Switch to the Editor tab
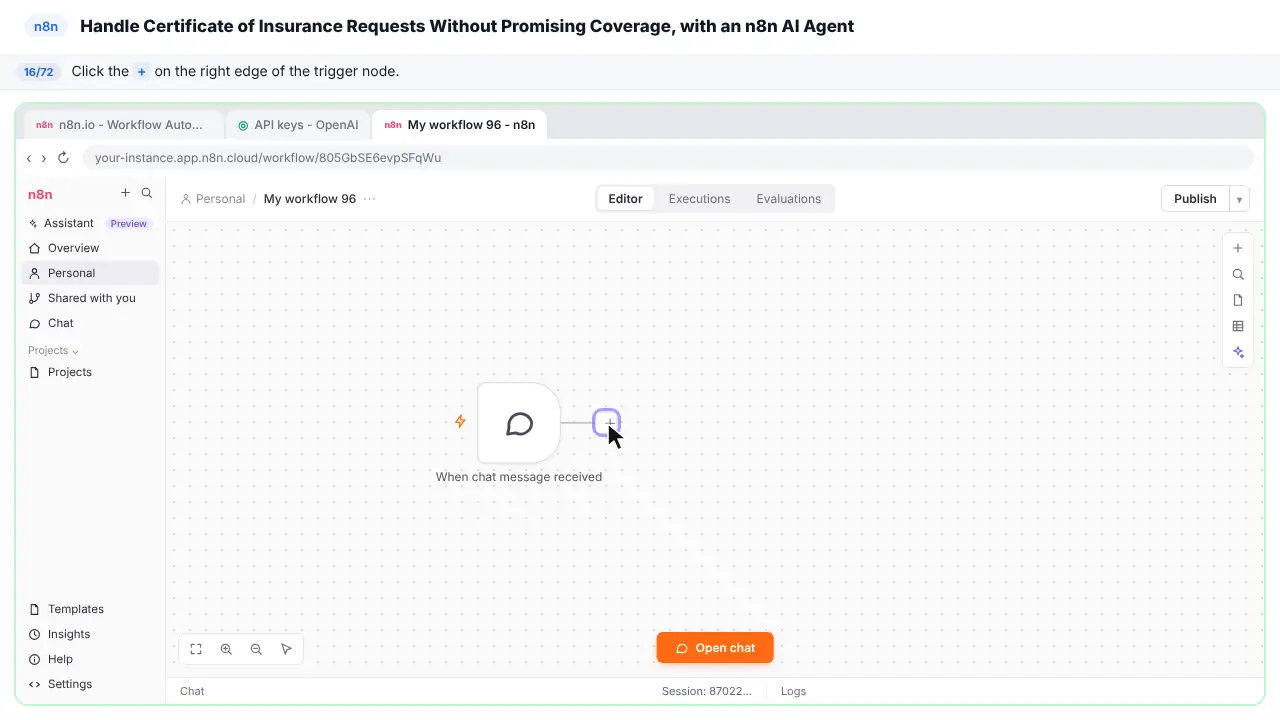Screen dimensions: 1280x720 click(x=625, y=199)
